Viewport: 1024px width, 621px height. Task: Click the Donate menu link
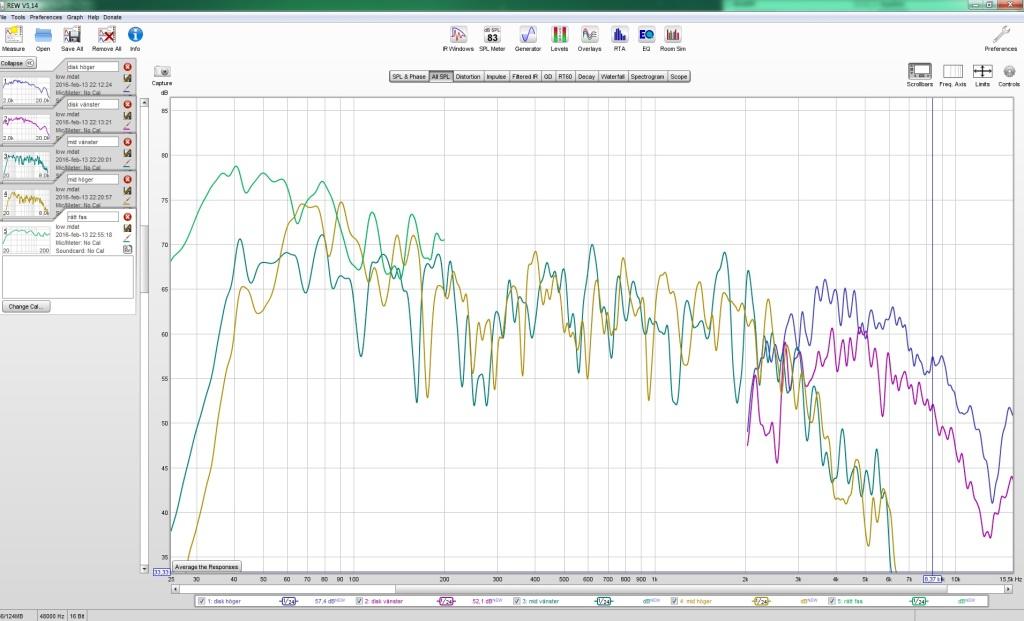click(112, 17)
